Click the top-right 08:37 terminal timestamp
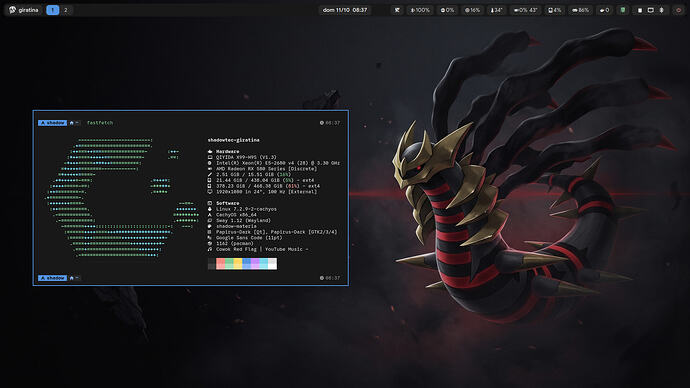The image size is (690, 388). (330, 123)
